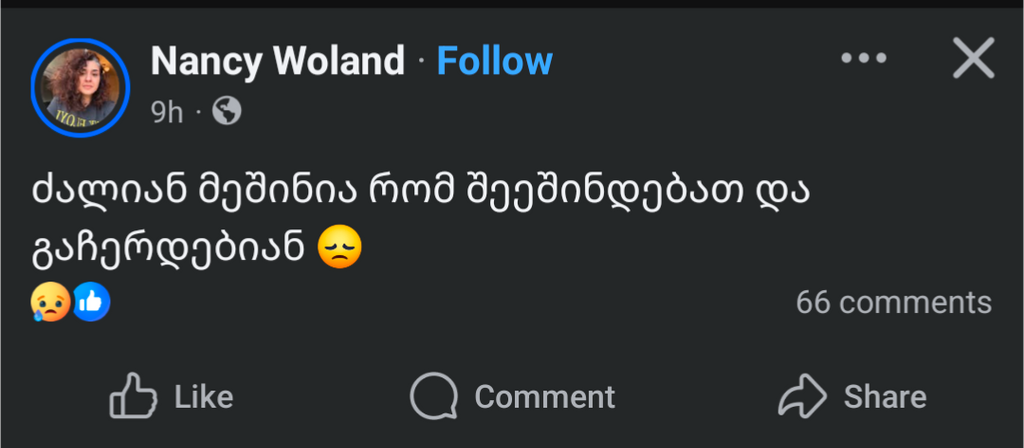Screen dimensions: 1024x448
Task: Follow Nancy Woland
Action: (x=495, y=62)
